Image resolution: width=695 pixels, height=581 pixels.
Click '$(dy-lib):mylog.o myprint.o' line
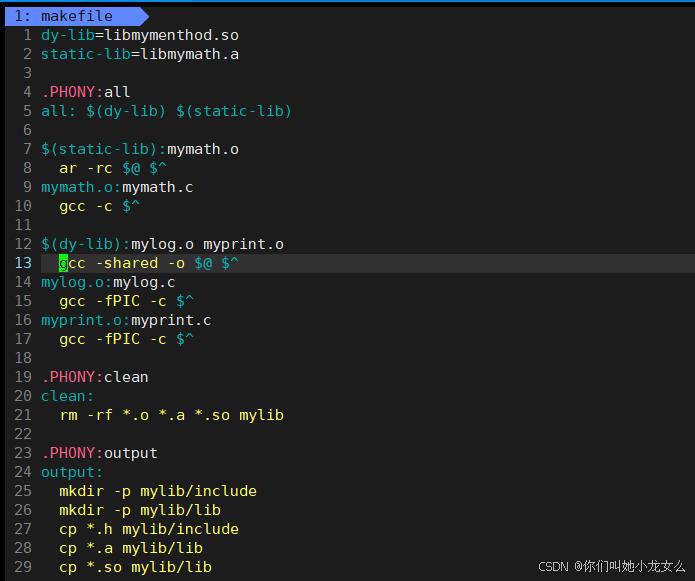162,244
